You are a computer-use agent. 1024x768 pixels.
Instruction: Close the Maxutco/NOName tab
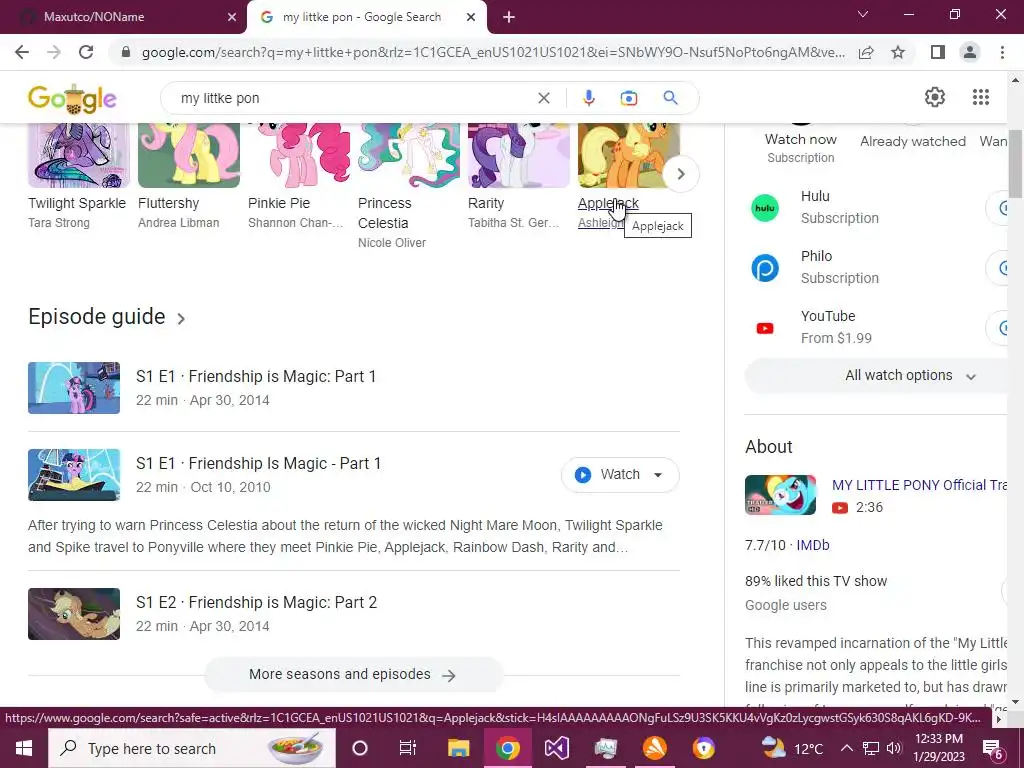[232, 17]
